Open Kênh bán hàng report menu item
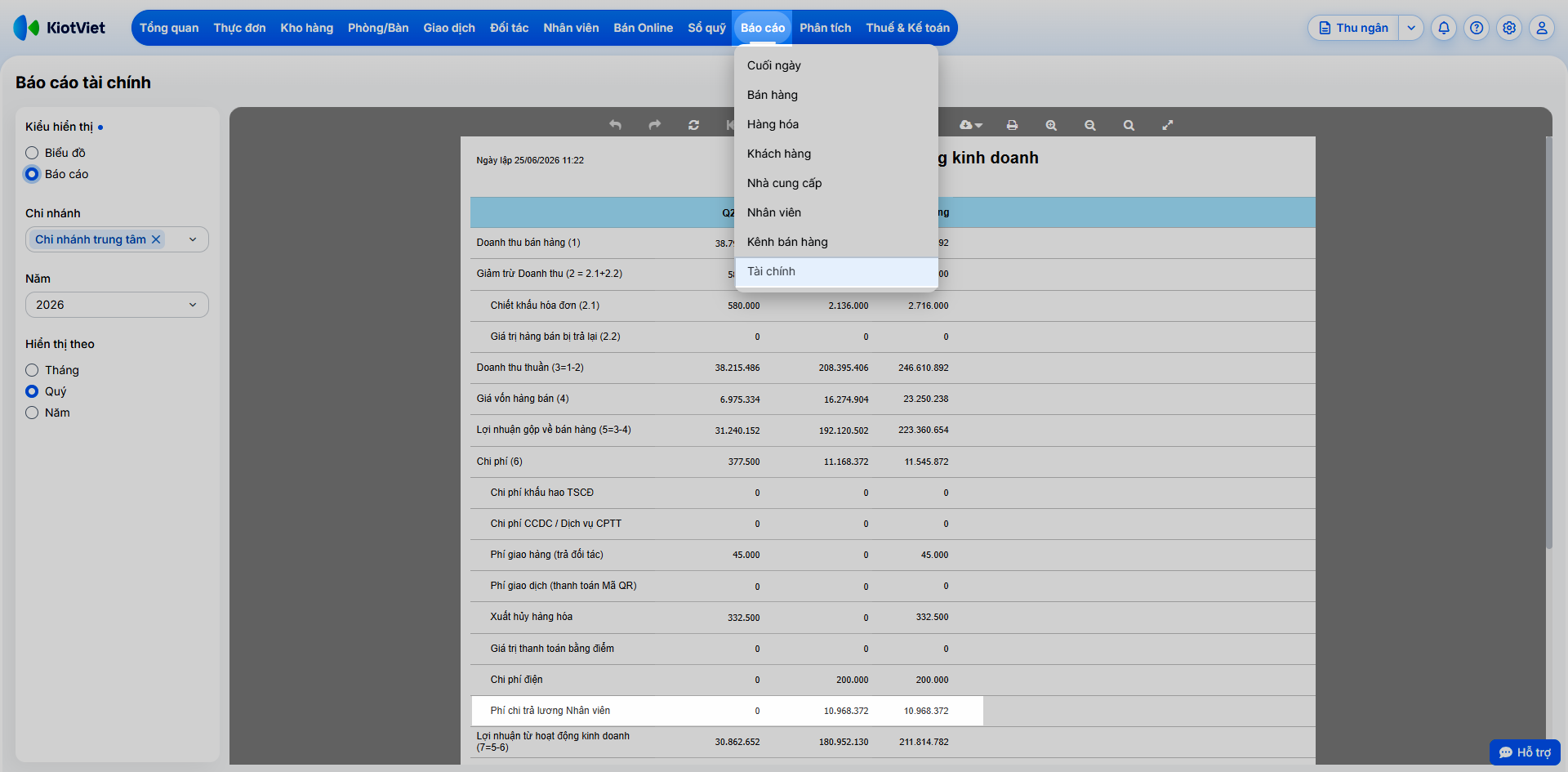This screenshot has height=772, width=1568. tap(836, 242)
